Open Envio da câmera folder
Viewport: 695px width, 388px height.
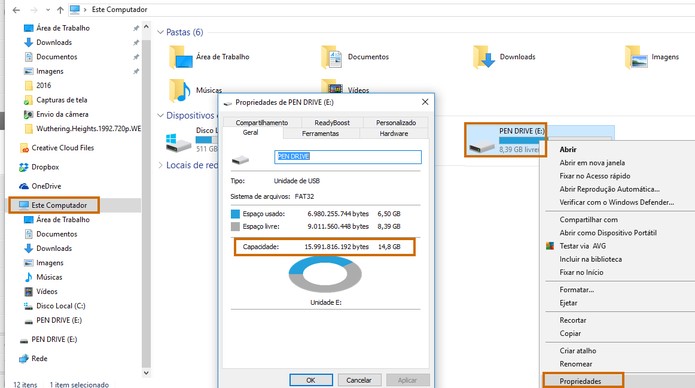[62, 114]
